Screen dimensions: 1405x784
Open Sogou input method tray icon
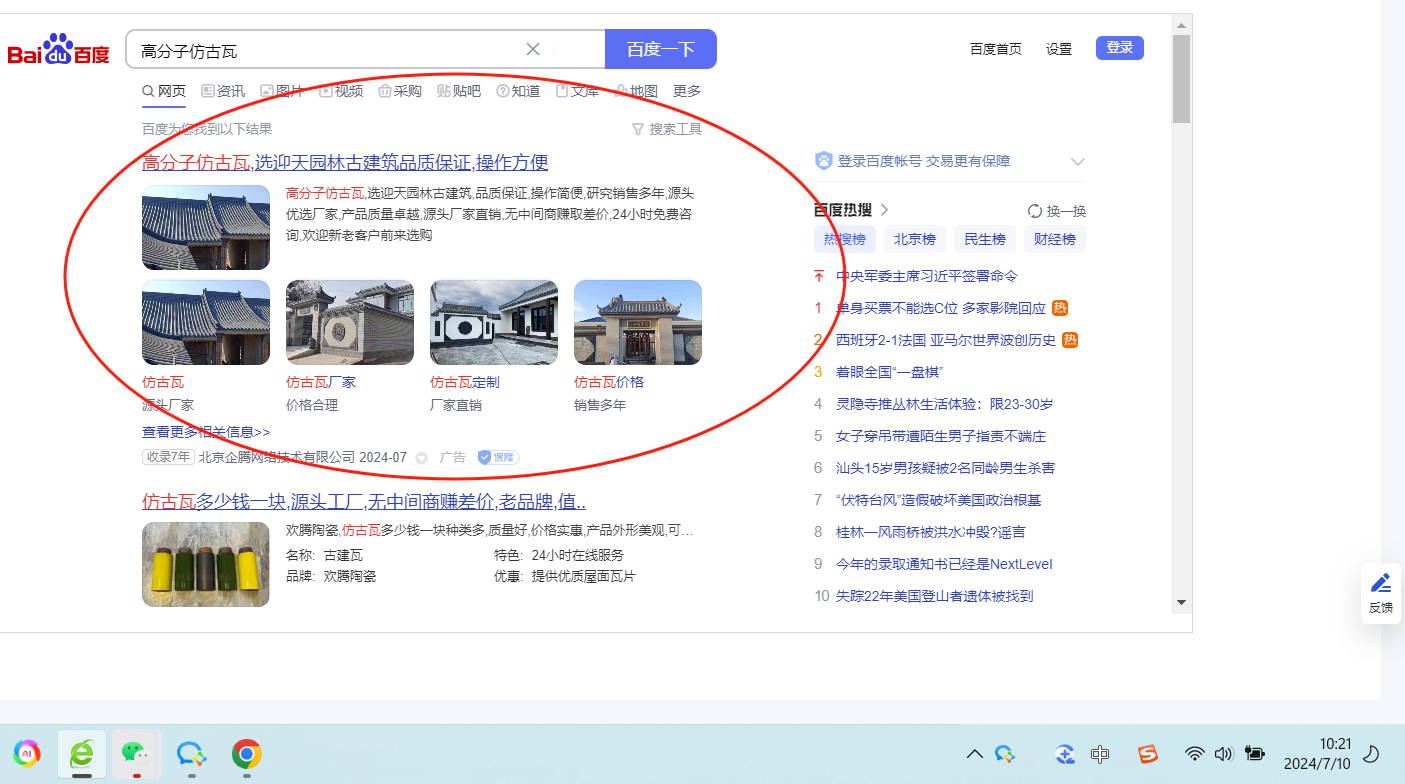1148,754
